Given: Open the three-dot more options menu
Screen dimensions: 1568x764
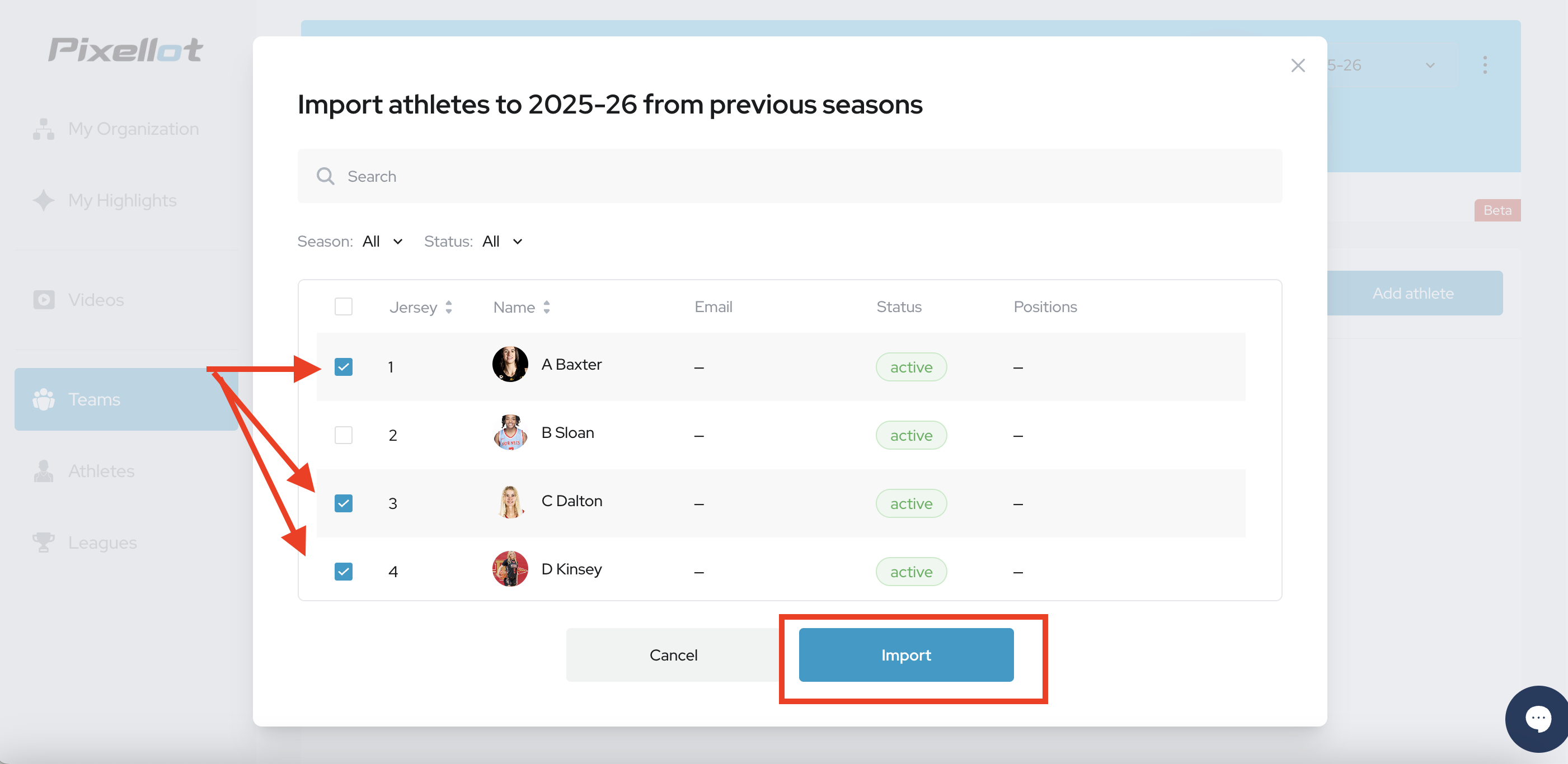Looking at the screenshot, I should click(1485, 65).
